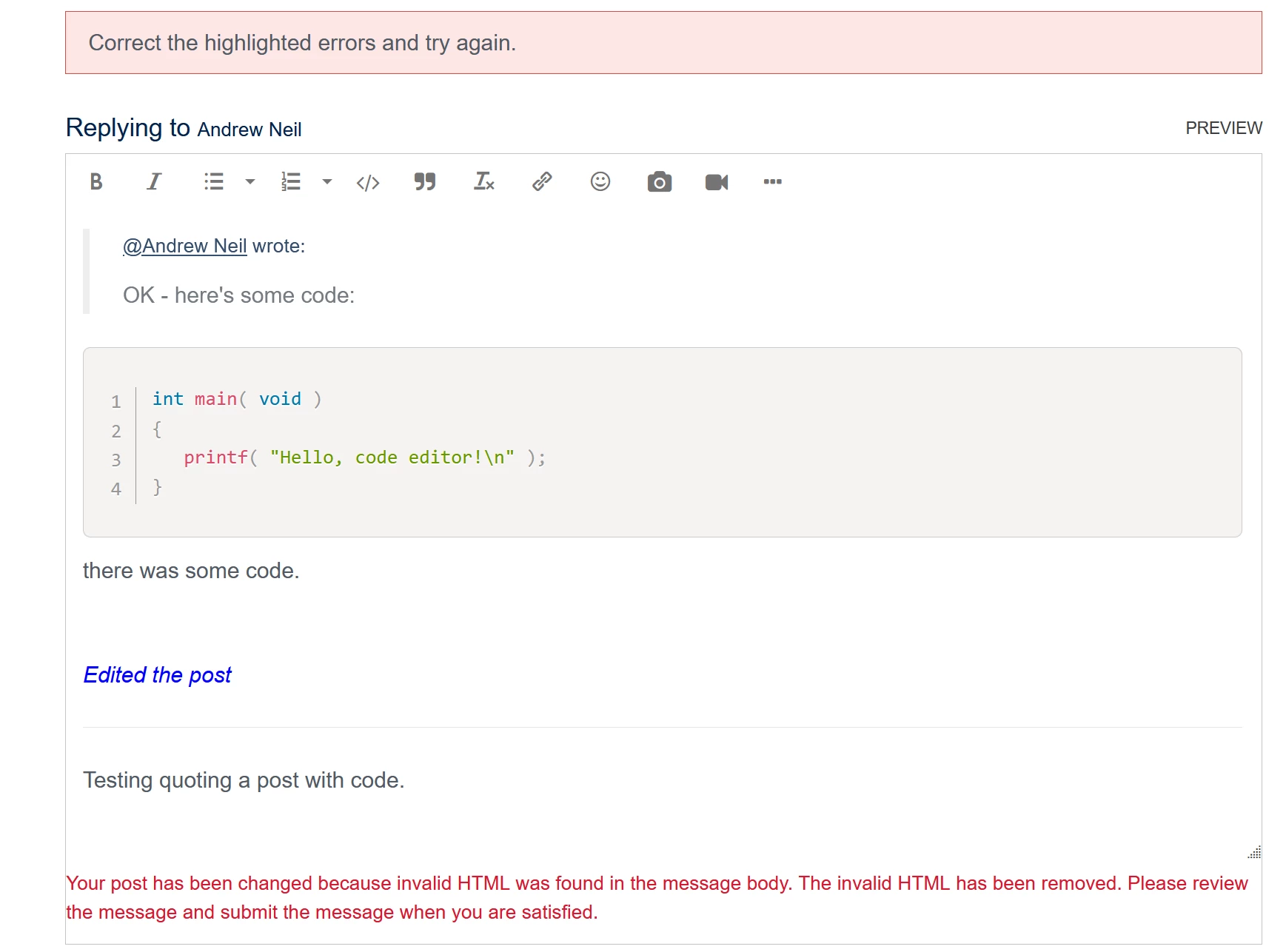Insert a photo with the camera icon

coord(659,181)
